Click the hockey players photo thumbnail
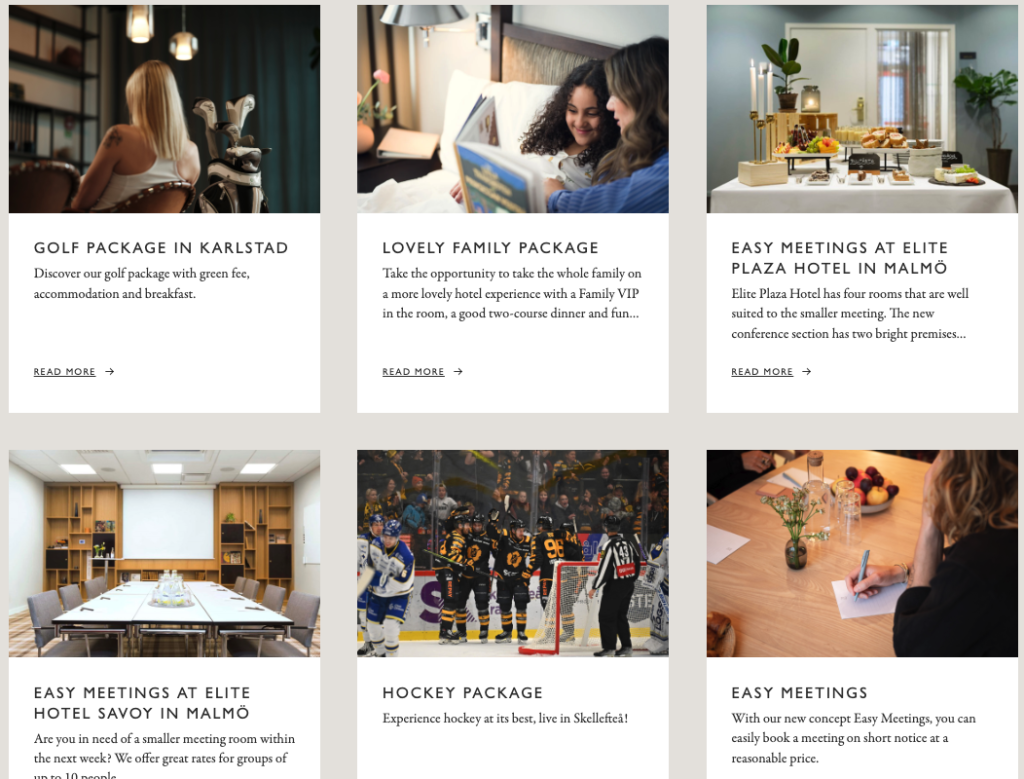This screenshot has width=1024, height=779. (x=513, y=553)
